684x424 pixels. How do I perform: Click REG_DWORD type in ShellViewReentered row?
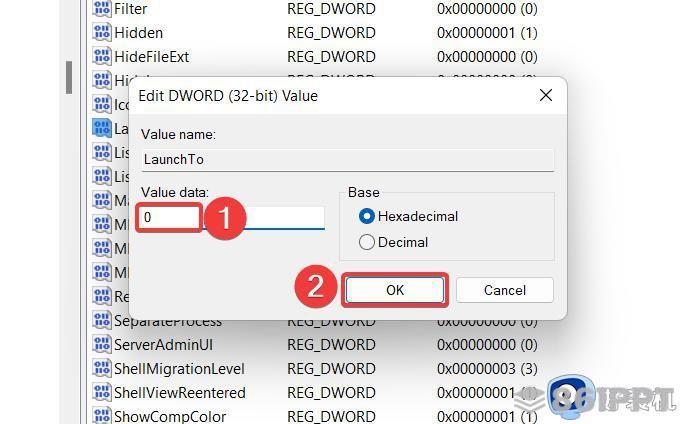tap(331, 393)
